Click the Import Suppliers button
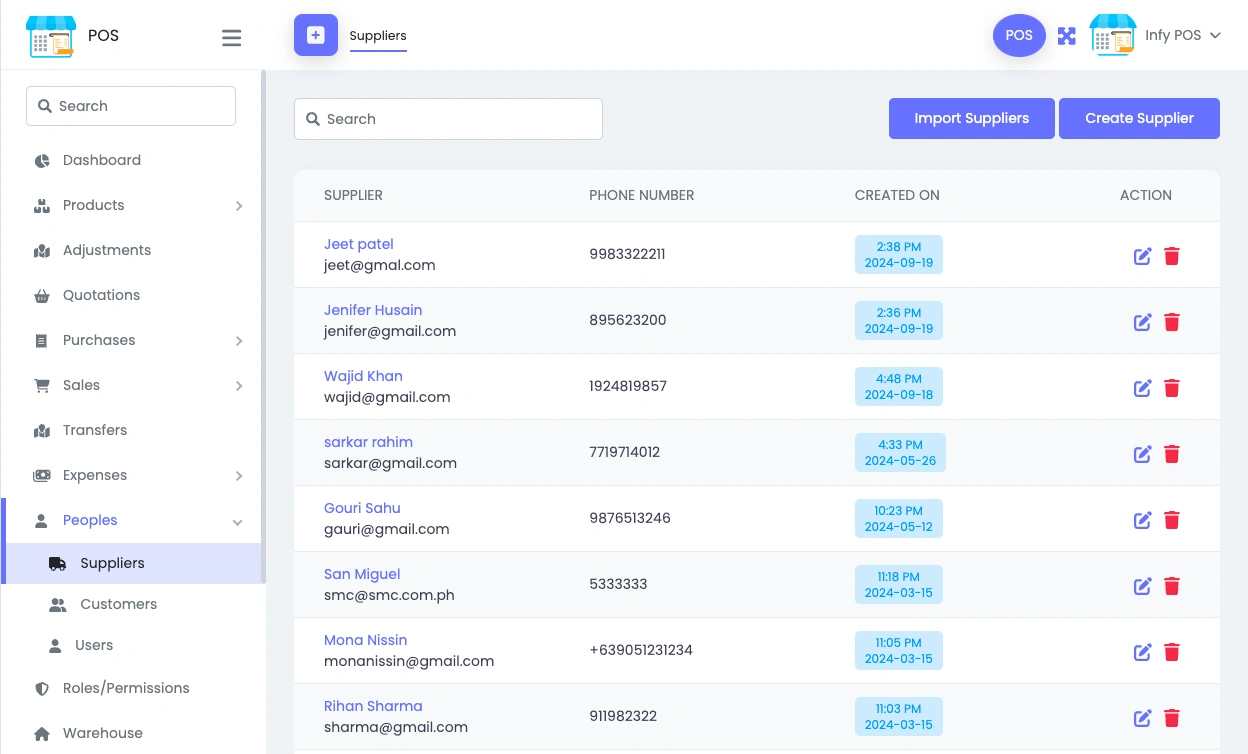This screenshot has height=754, width=1248. 971,118
